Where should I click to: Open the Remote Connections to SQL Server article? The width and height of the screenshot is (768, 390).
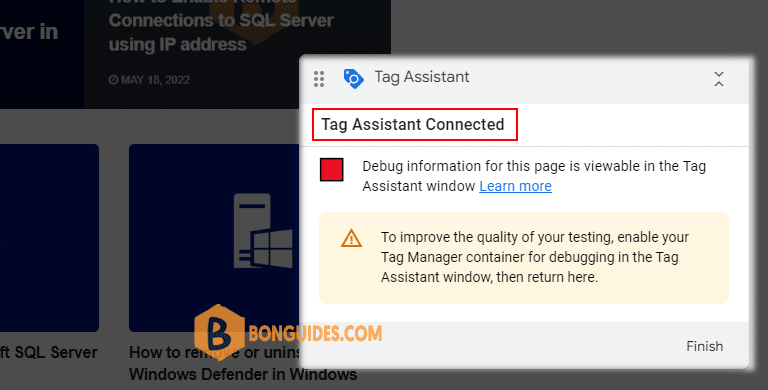(221, 27)
